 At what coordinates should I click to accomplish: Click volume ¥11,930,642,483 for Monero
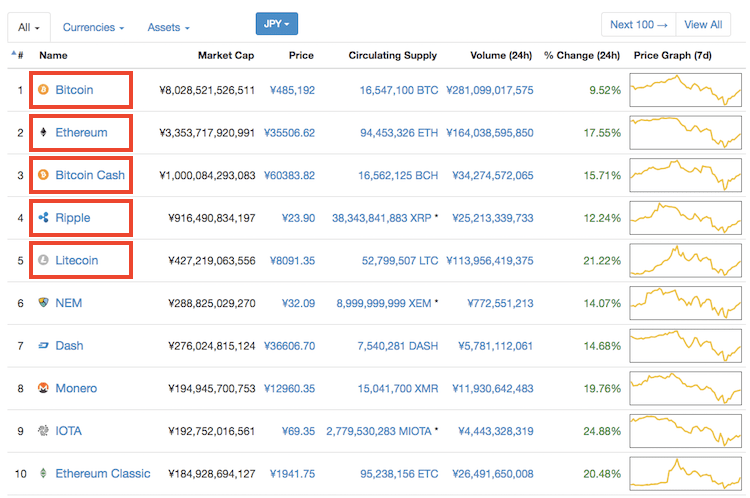pyautogui.click(x=493, y=388)
